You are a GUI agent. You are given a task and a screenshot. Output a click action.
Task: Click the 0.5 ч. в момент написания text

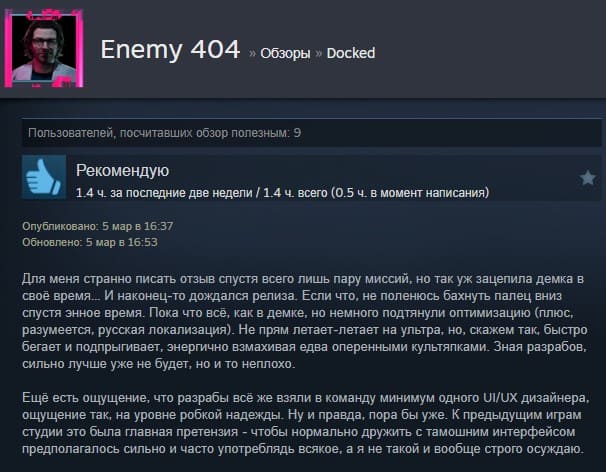(410, 193)
